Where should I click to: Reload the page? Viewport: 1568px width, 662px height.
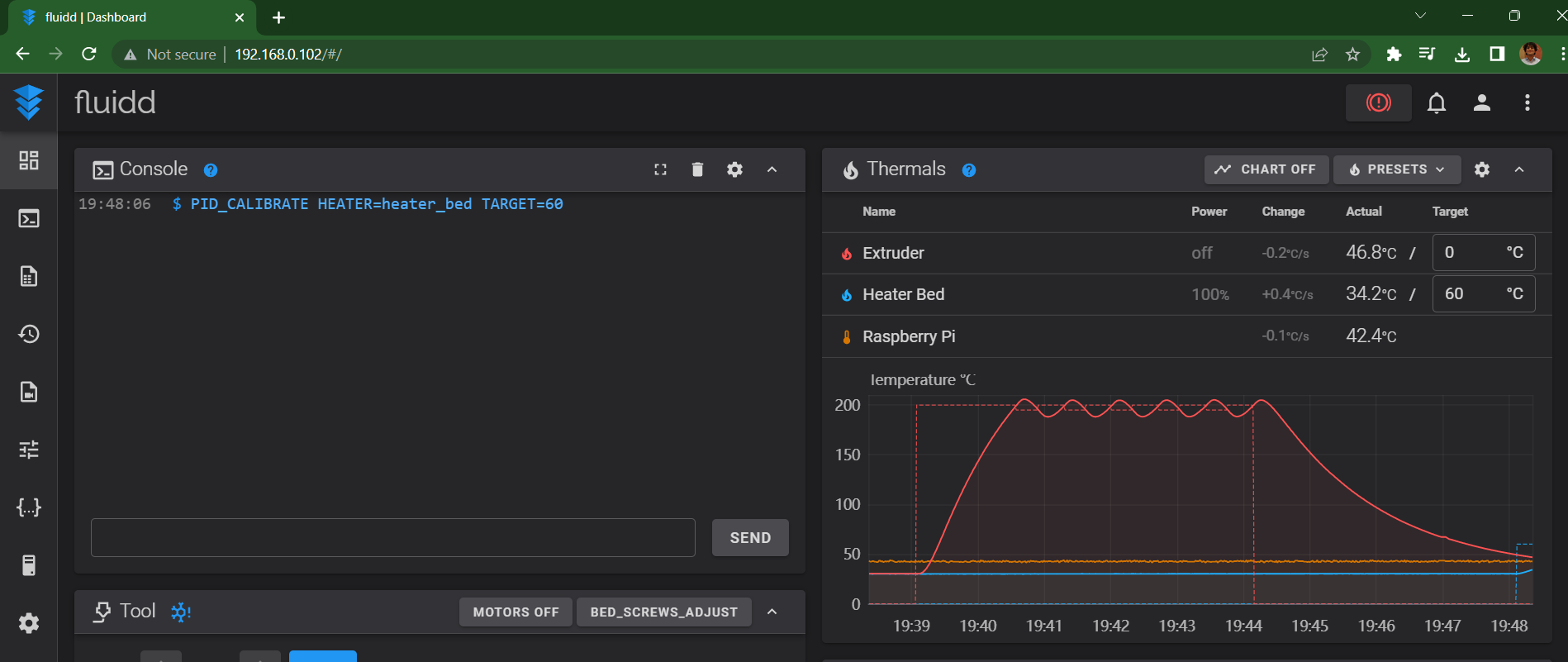coord(89,54)
